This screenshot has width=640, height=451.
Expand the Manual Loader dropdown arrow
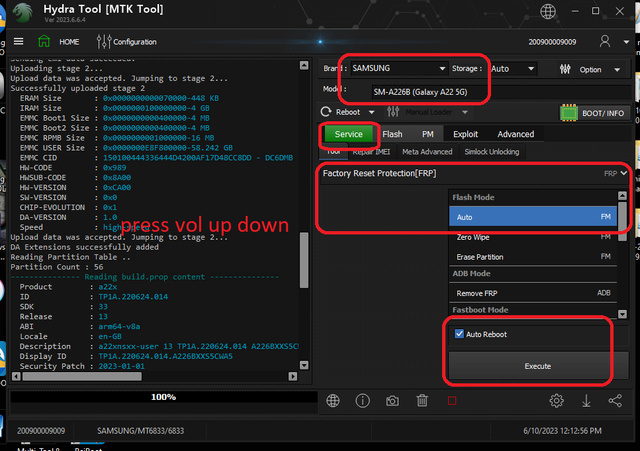click(464, 112)
